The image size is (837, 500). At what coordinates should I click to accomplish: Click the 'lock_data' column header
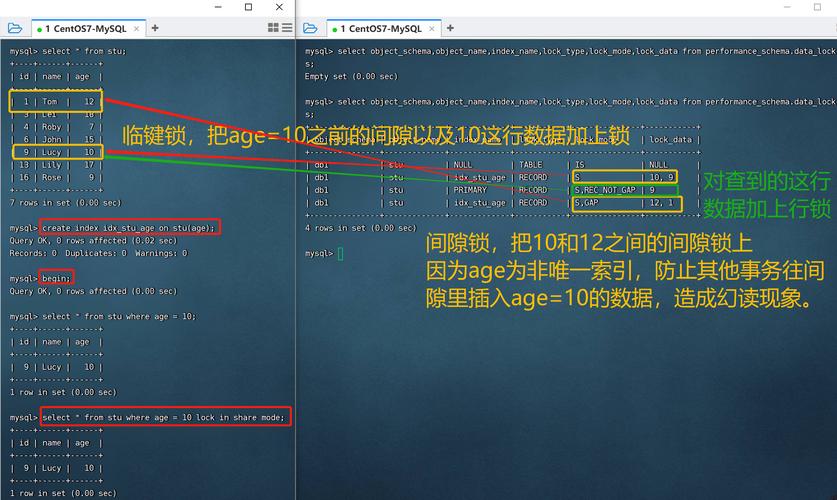670,139
